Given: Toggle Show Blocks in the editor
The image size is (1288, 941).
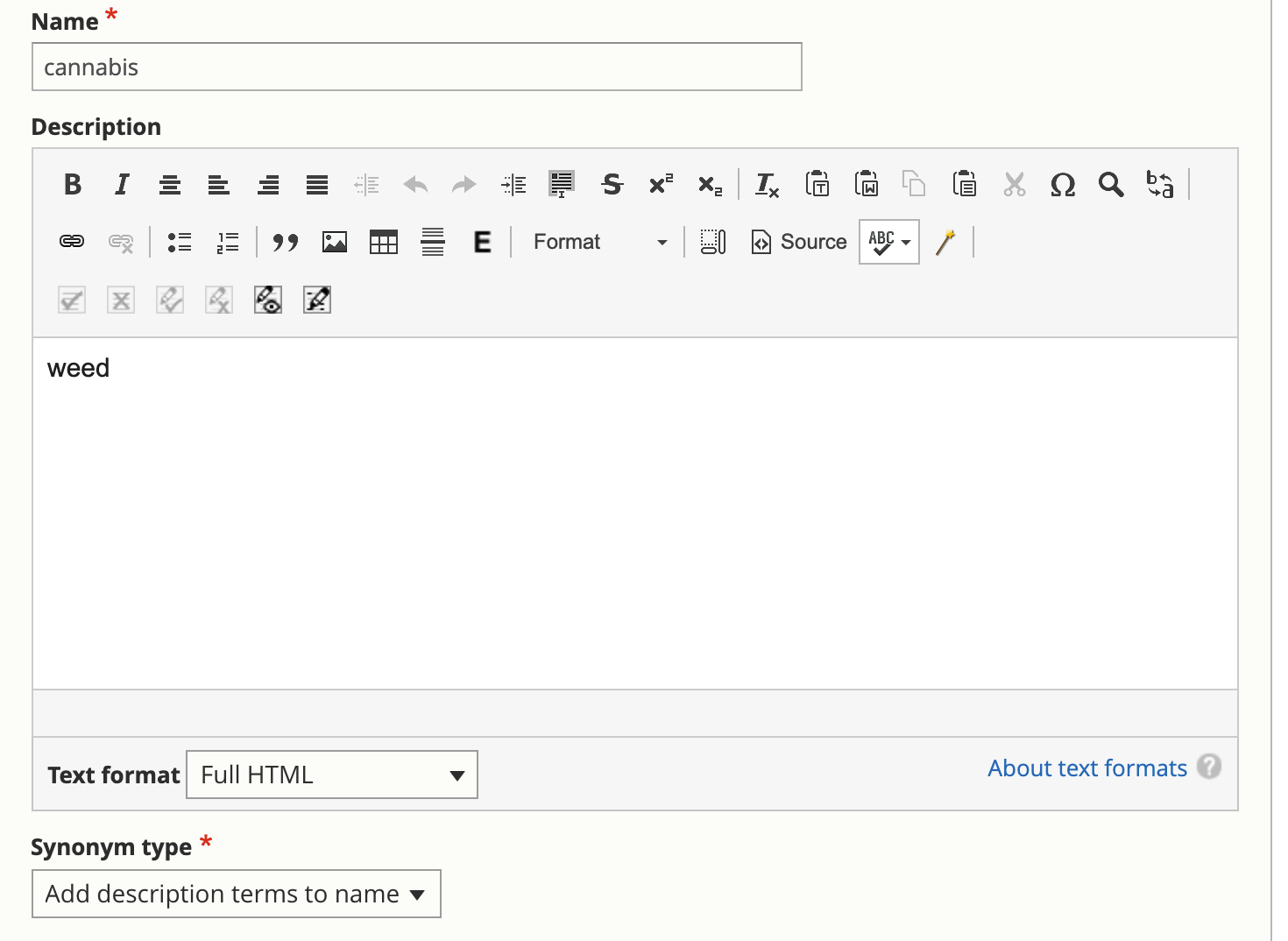Looking at the screenshot, I should (713, 242).
